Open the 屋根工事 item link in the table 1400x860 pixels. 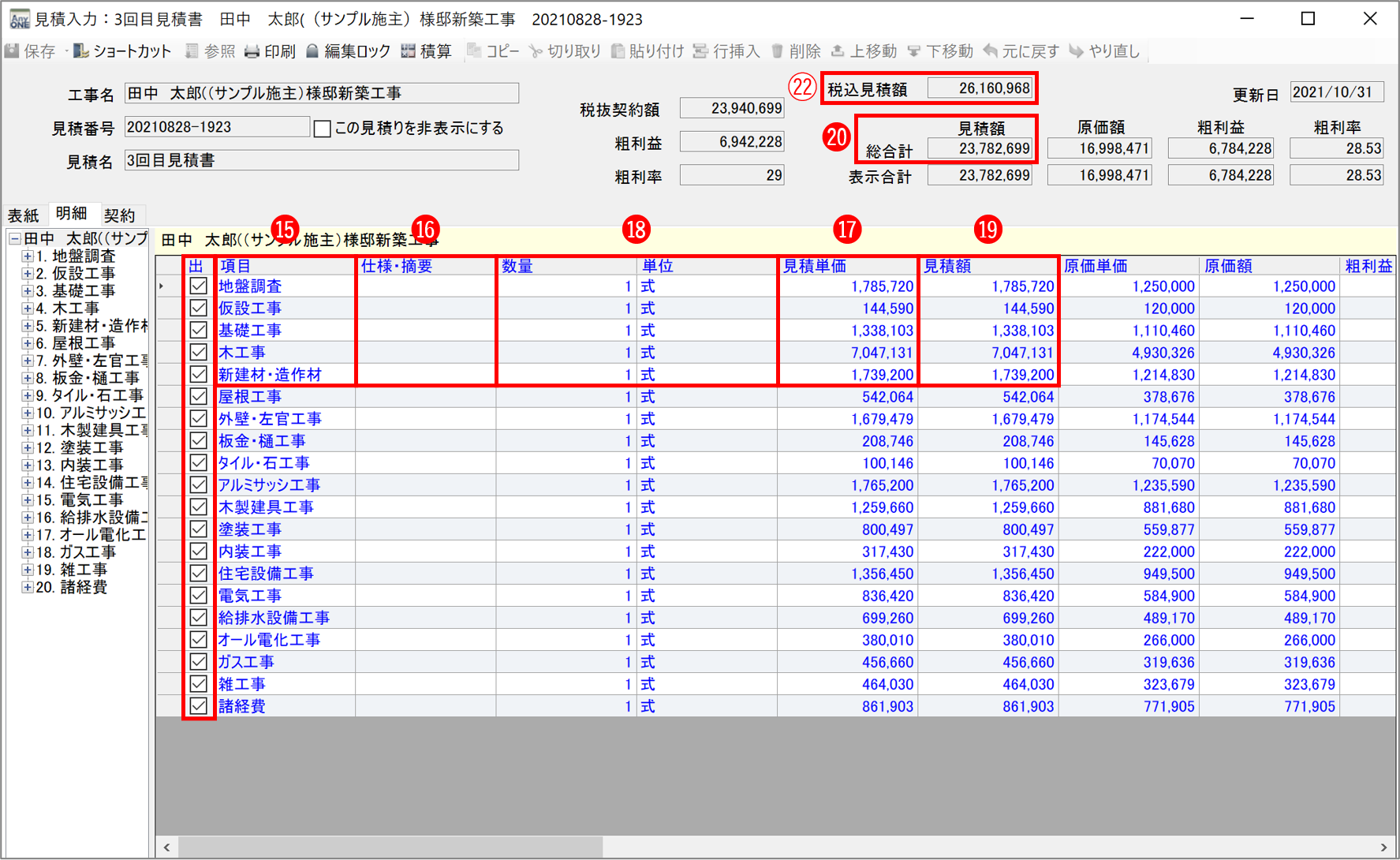(249, 397)
